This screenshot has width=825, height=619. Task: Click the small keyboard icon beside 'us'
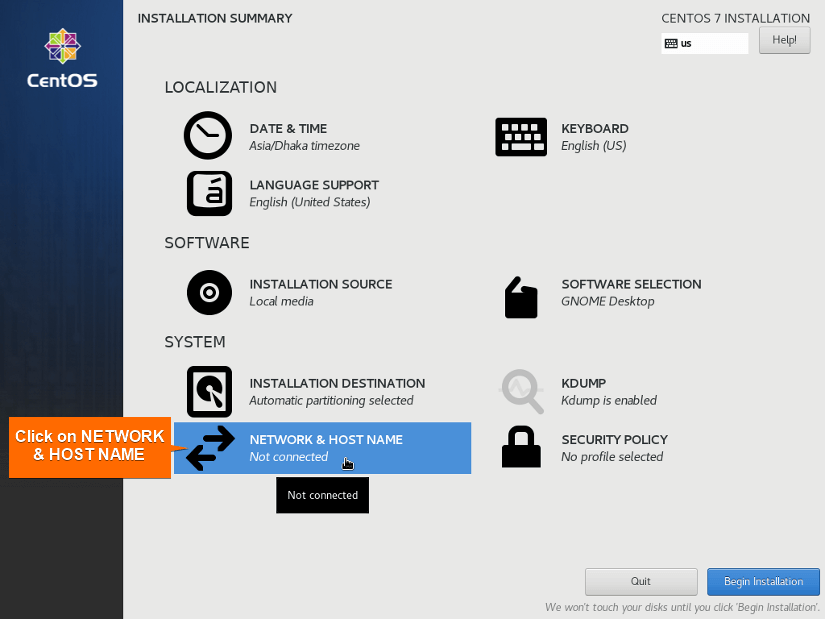(671, 44)
